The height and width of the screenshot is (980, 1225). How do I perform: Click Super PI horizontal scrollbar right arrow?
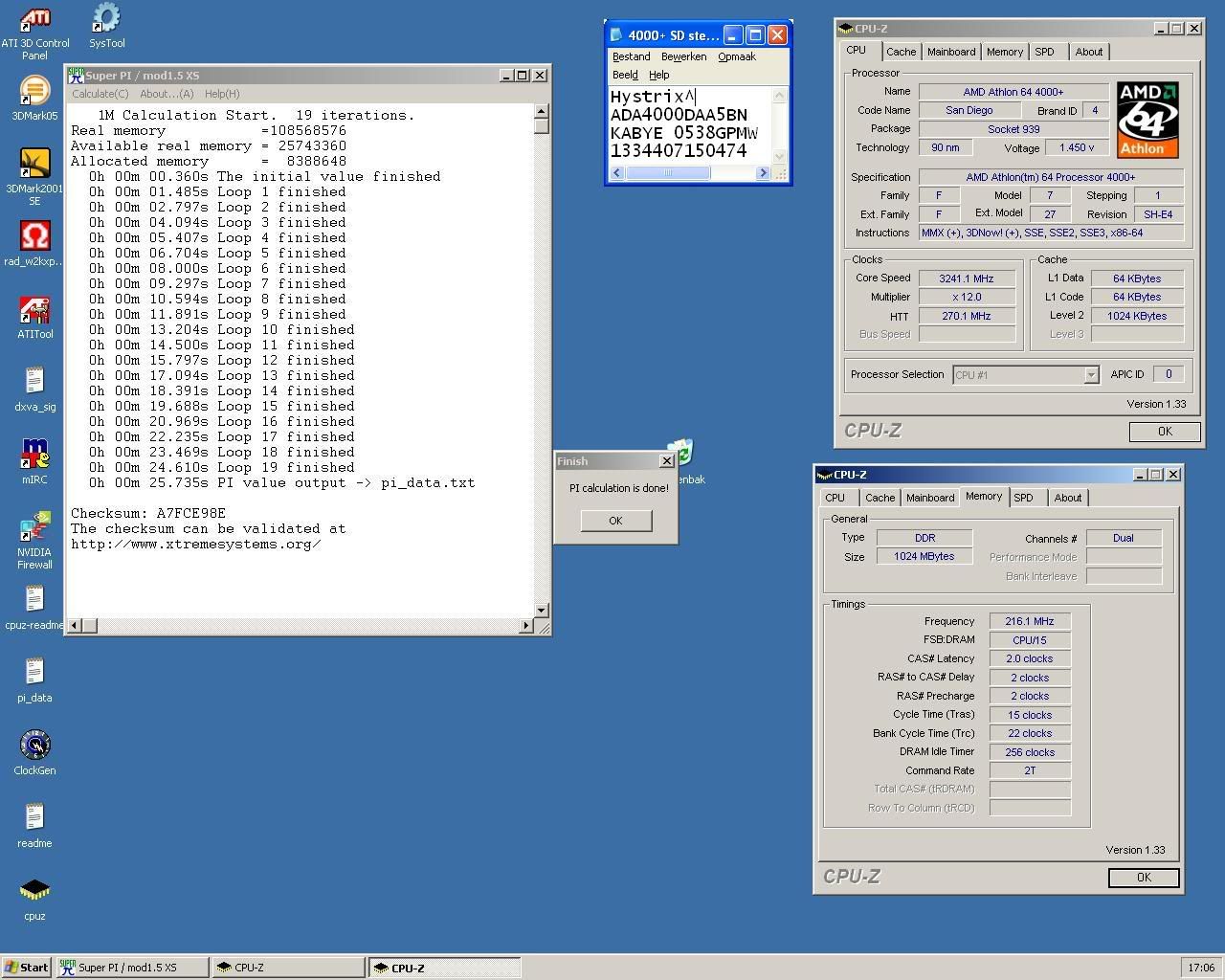(525, 626)
